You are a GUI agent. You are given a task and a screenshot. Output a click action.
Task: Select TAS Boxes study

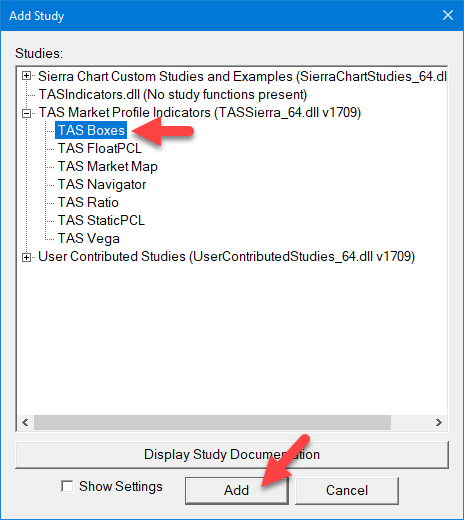point(91,130)
